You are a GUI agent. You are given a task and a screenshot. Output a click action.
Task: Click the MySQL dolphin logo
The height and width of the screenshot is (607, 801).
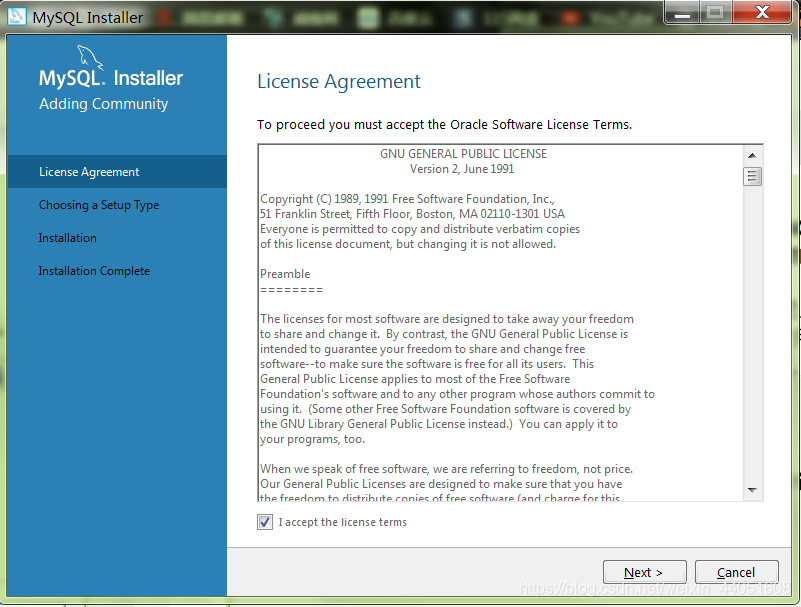pyautogui.click(x=90, y=57)
